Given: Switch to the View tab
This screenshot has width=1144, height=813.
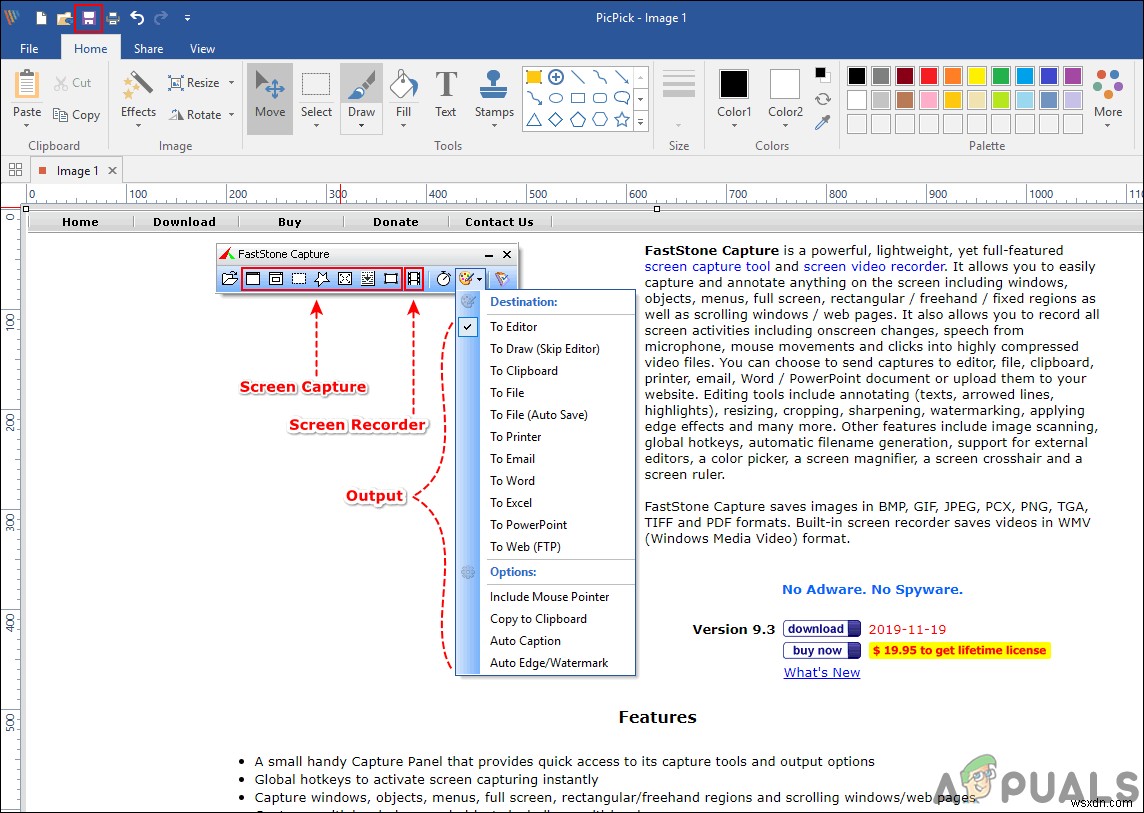Looking at the screenshot, I should coord(202,47).
